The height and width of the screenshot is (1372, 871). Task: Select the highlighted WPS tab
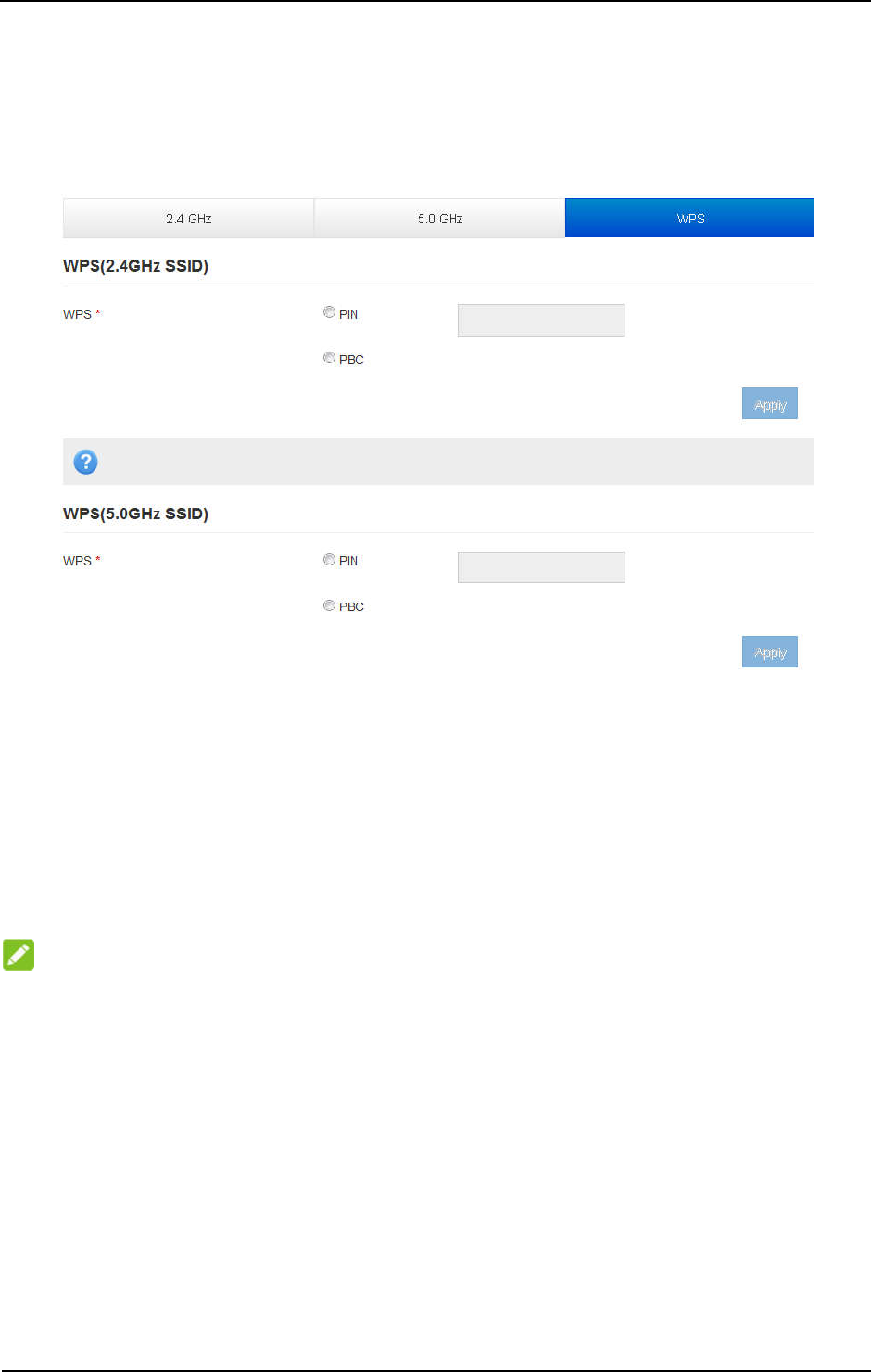click(x=689, y=219)
